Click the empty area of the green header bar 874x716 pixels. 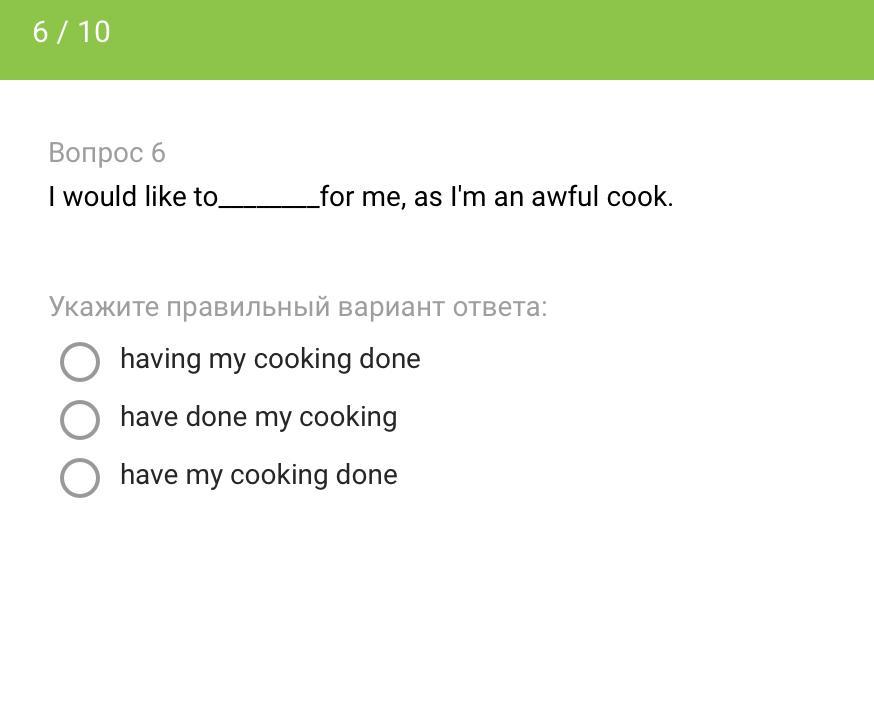(500, 40)
